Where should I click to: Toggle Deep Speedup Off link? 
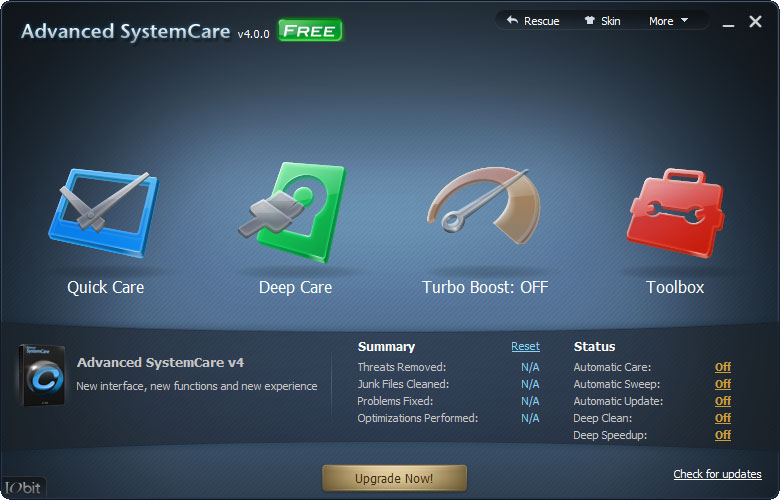[x=723, y=435]
